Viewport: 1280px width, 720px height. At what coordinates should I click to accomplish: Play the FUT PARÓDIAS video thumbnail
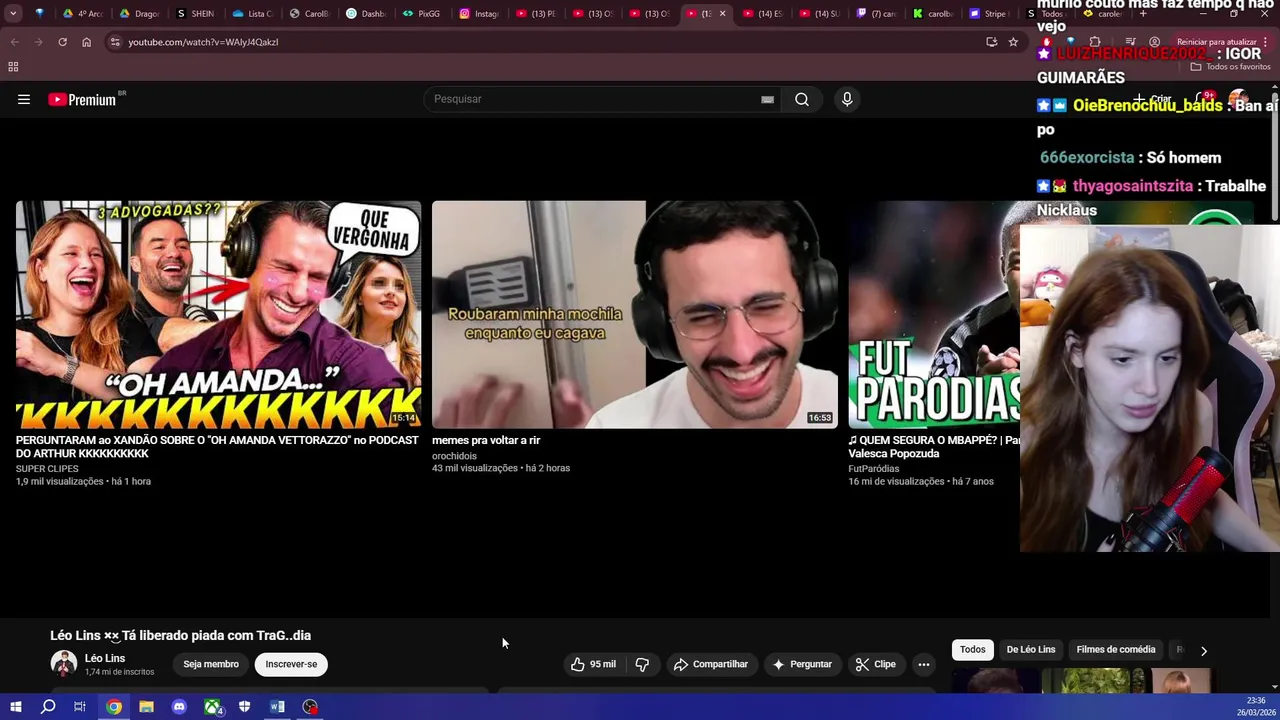pyautogui.click(x=934, y=314)
